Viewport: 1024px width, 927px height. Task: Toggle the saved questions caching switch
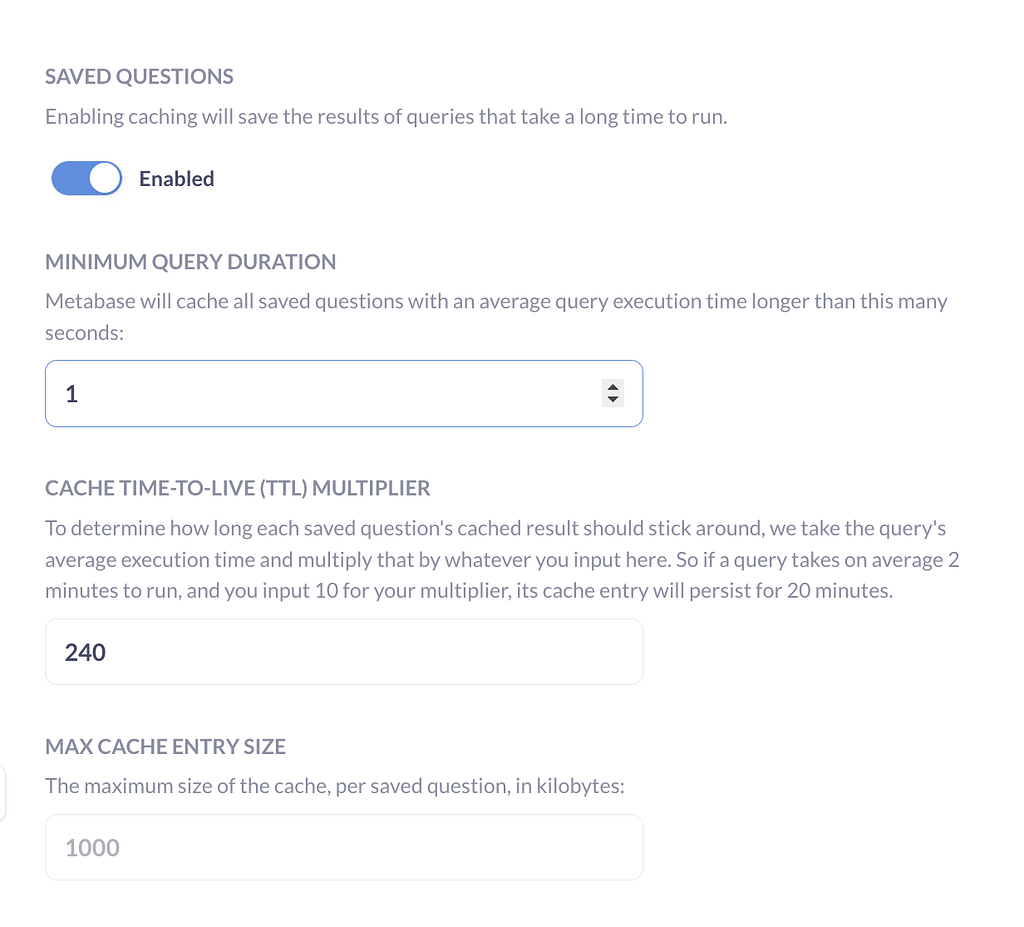[86, 179]
